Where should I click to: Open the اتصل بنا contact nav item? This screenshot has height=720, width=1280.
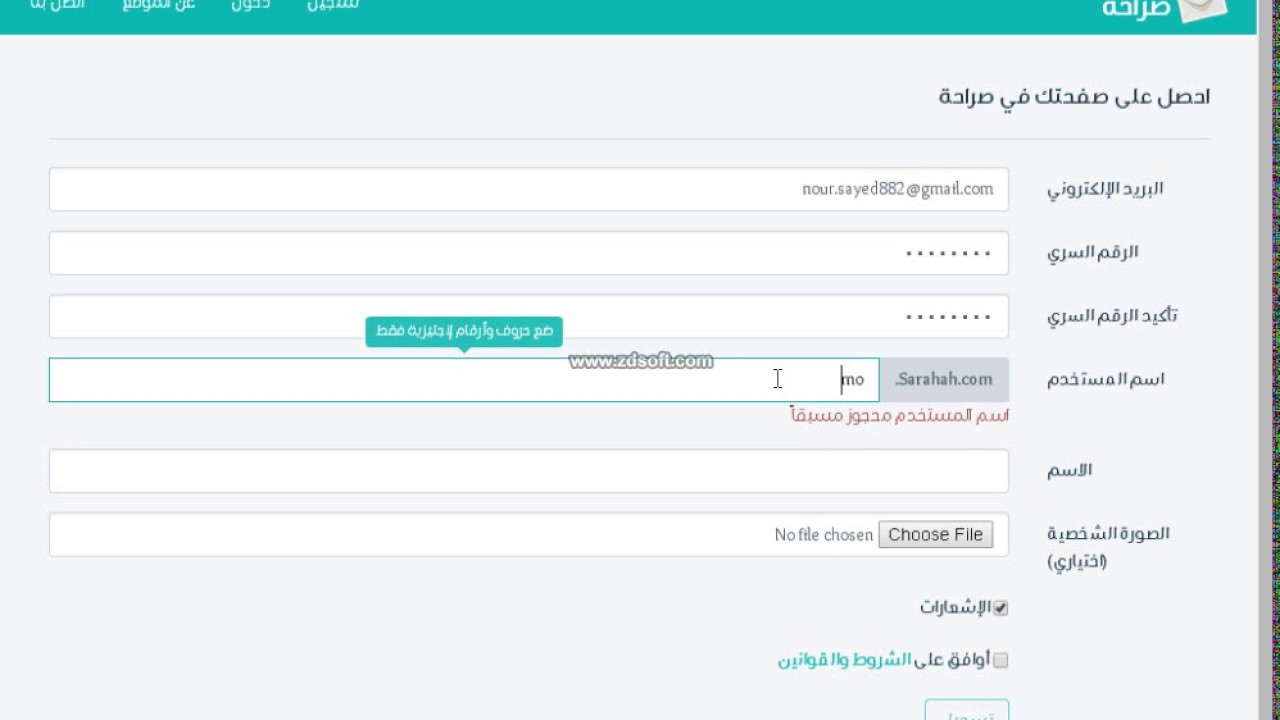tap(58, 5)
